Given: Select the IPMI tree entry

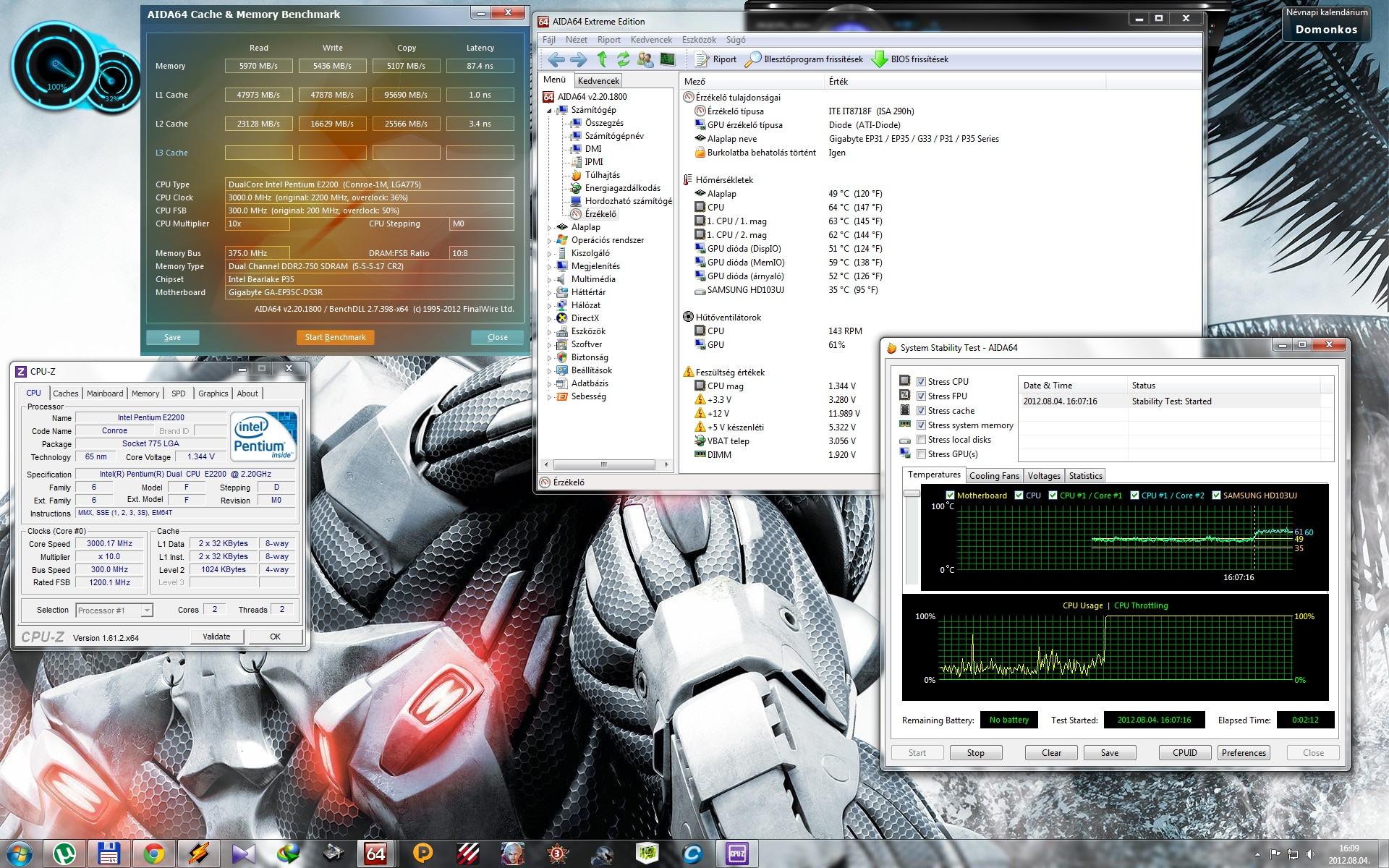Looking at the screenshot, I should tap(587, 162).
